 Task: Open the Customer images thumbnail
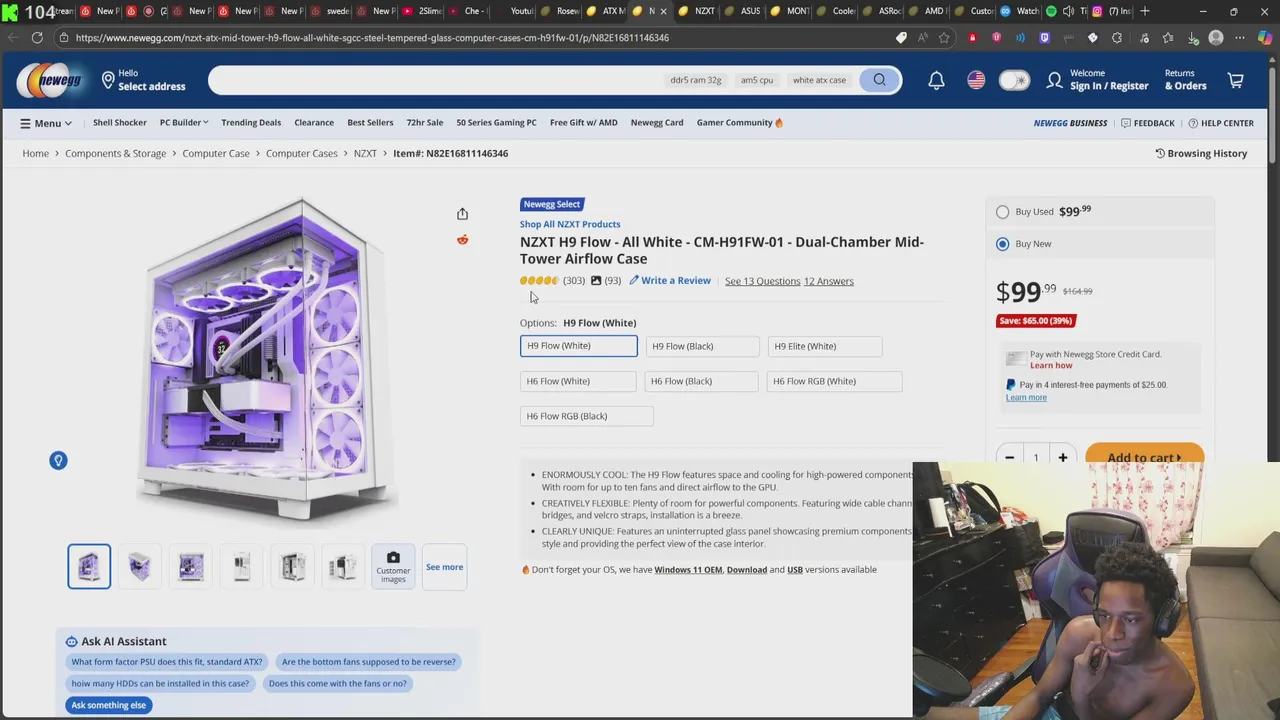click(x=393, y=567)
